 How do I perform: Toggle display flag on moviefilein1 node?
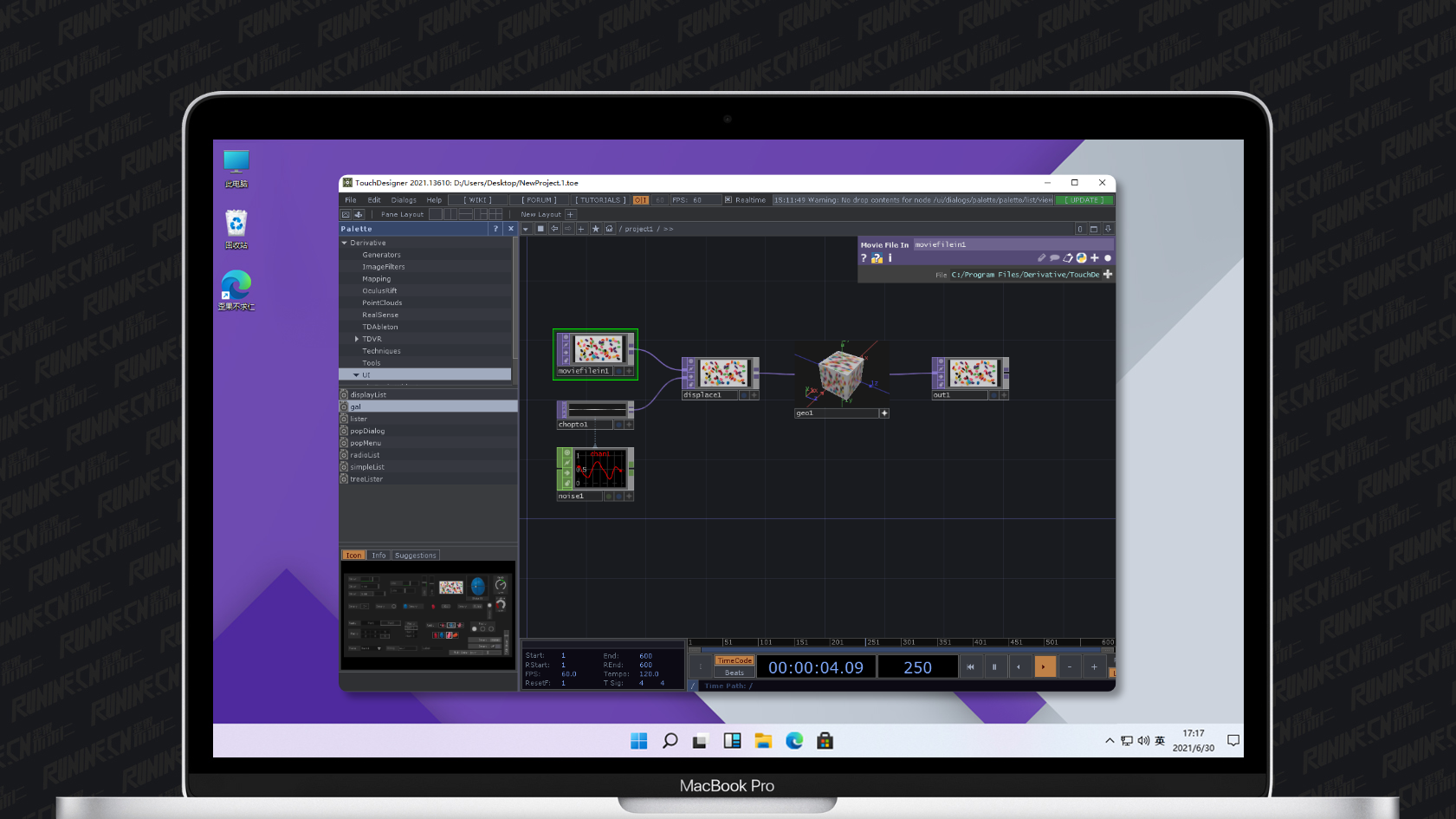point(618,371)
